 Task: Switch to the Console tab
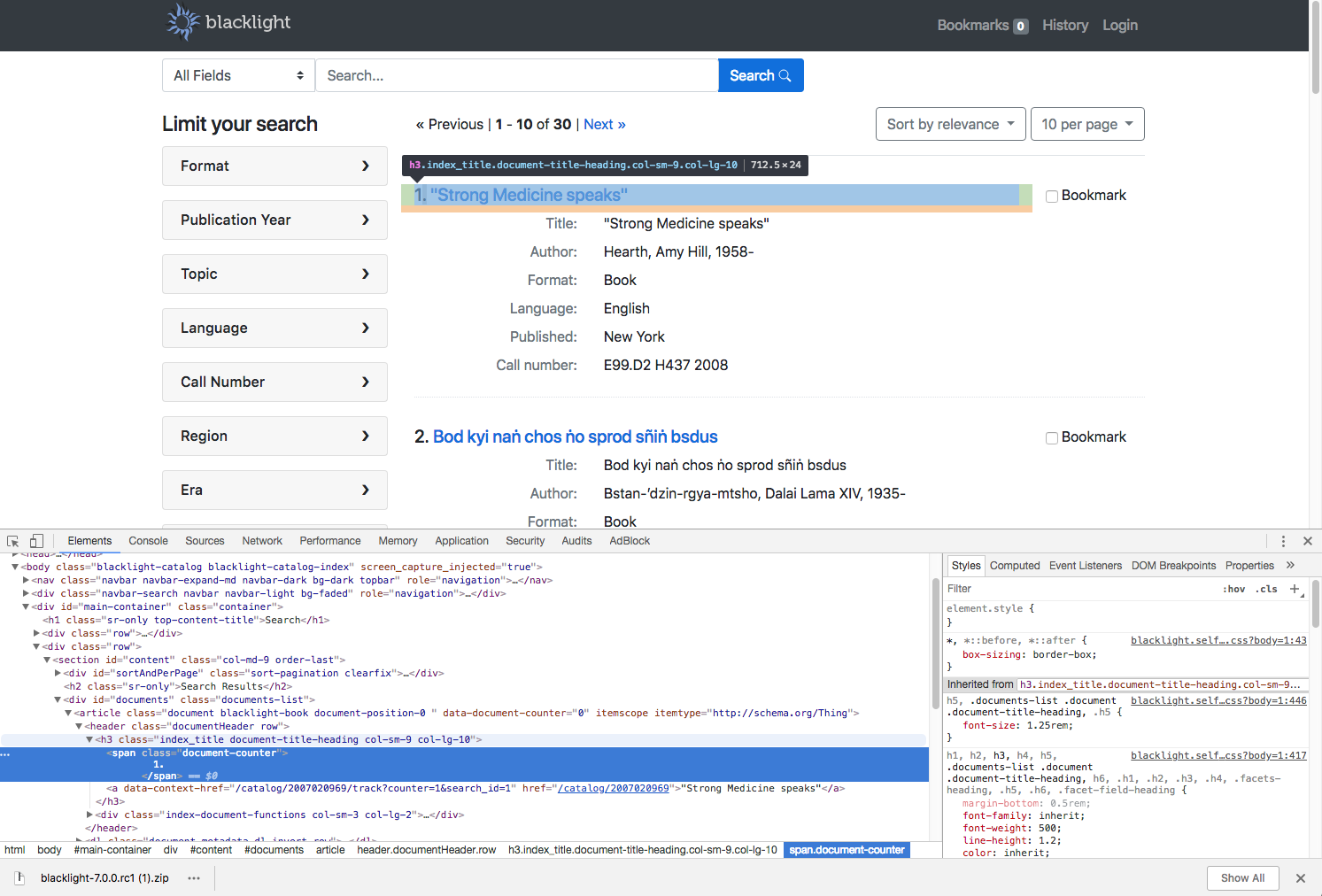(x=148, y=541)
